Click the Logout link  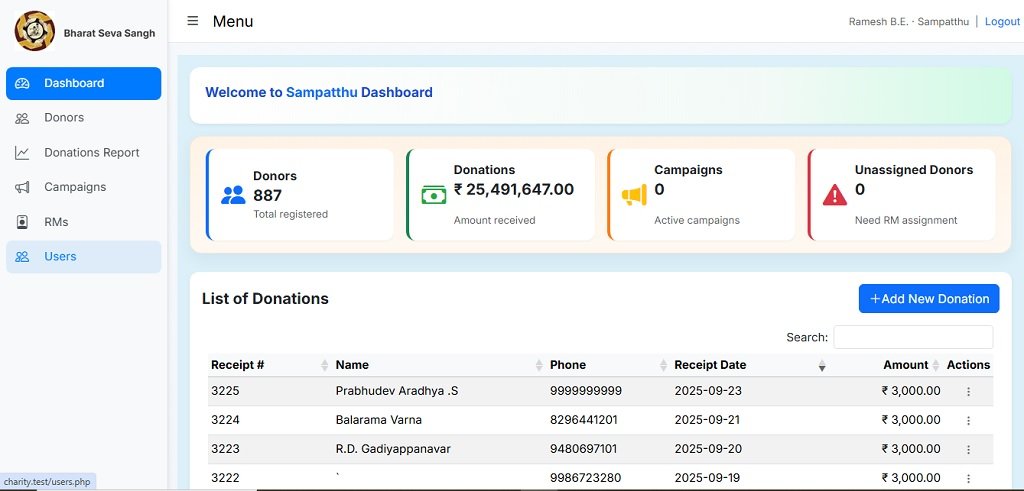(1002, 22)
